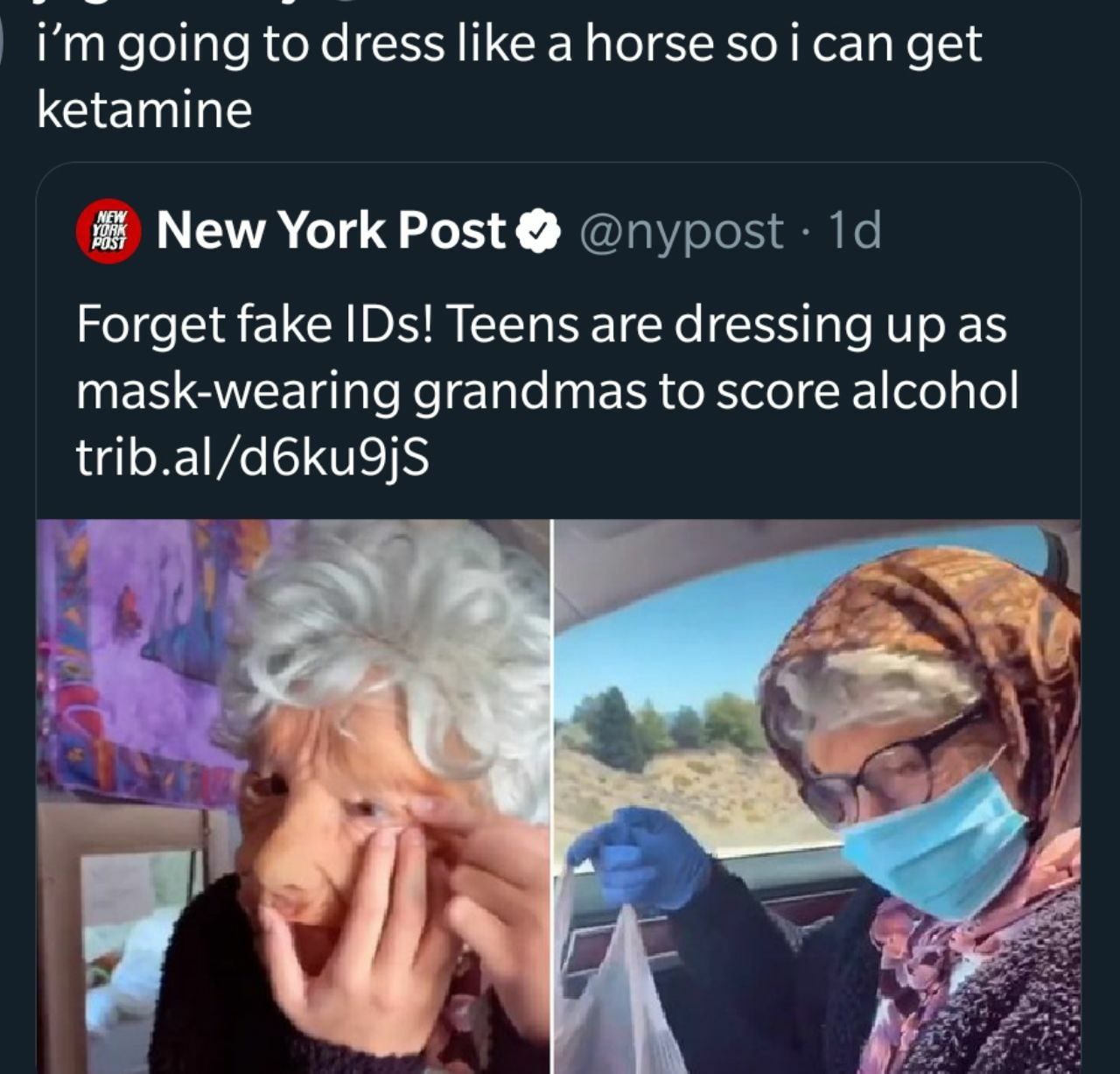Click the horse ketamine tweet text
This screenshot has width=1120, height=1074.
click(x=509, y=77)
